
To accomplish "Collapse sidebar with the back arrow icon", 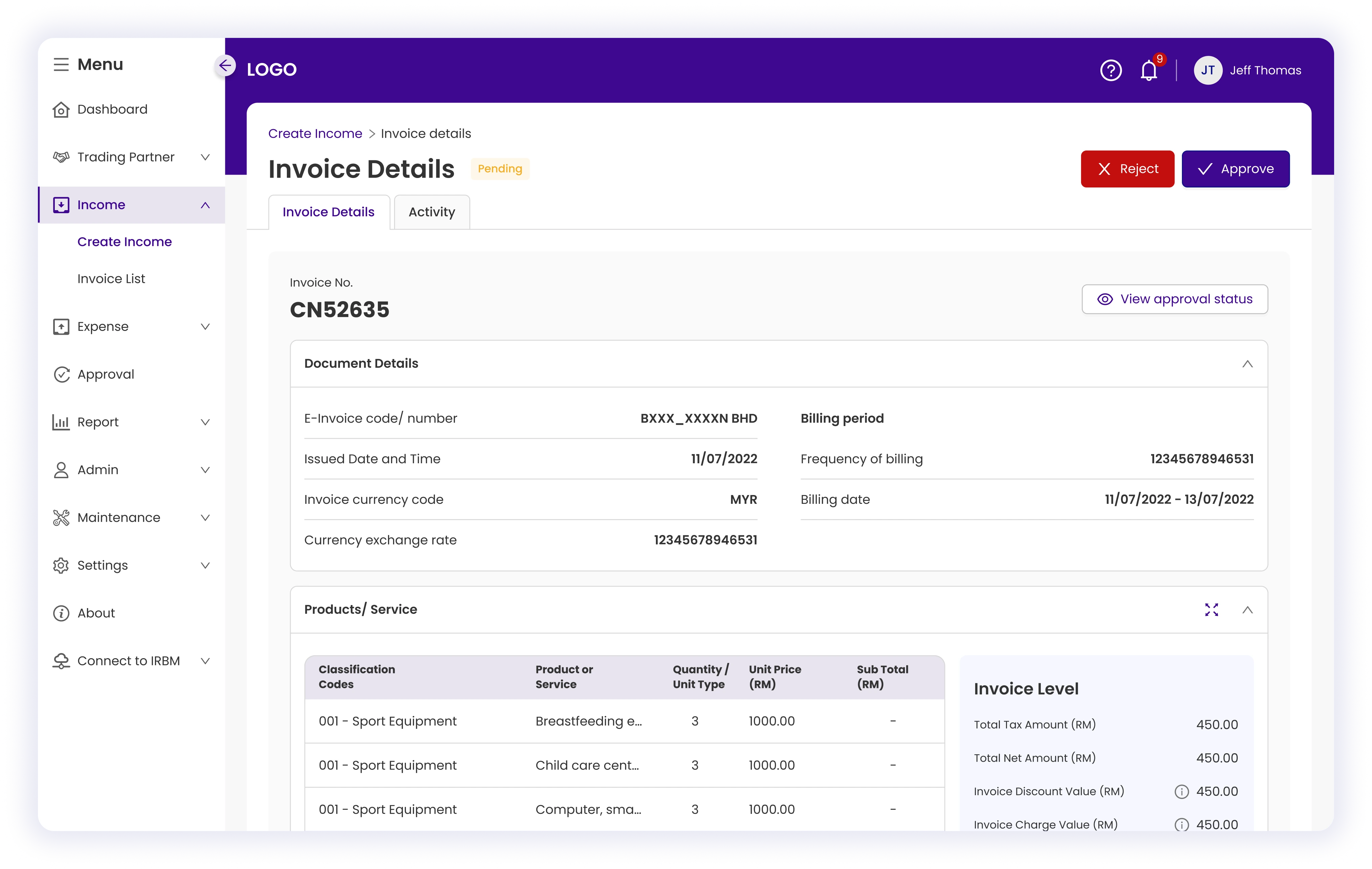I will coord(226,66).
